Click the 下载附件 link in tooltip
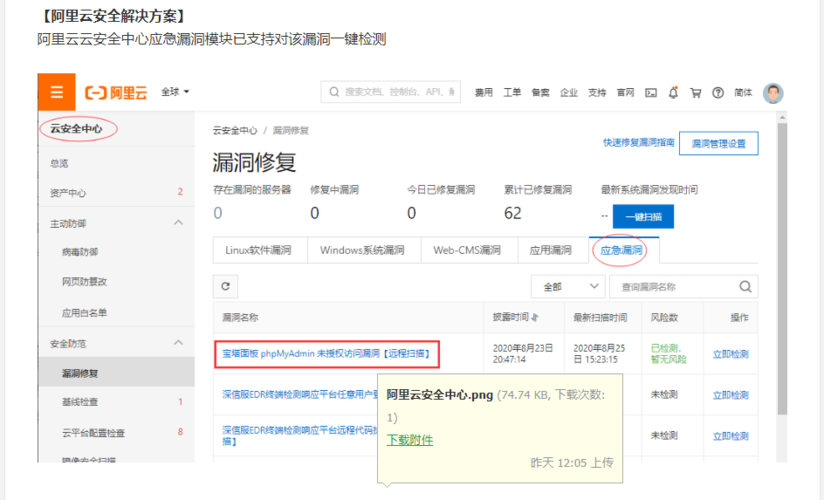 [410, 440]
